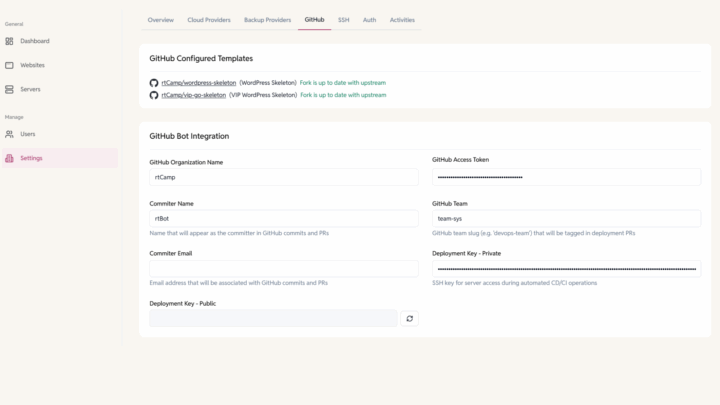Image resolution: width=720 pixels, height=405 pixels.
Task: Click the Servers stack icon in sidebar
Action: [9, 90]
